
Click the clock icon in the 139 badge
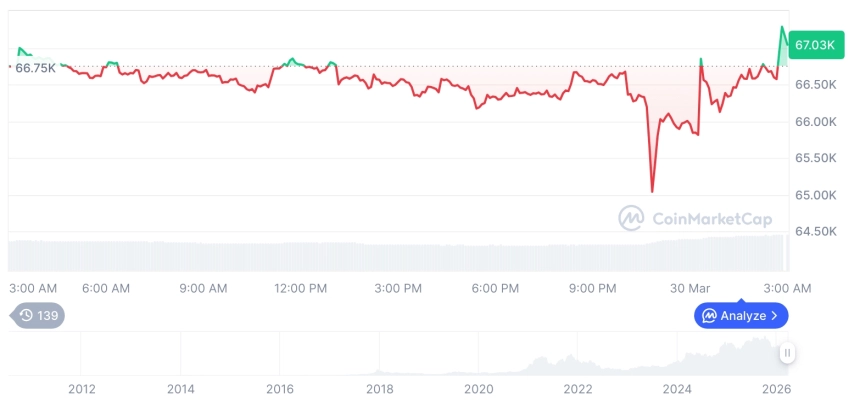pyautogui.click(x=26, y=315)
